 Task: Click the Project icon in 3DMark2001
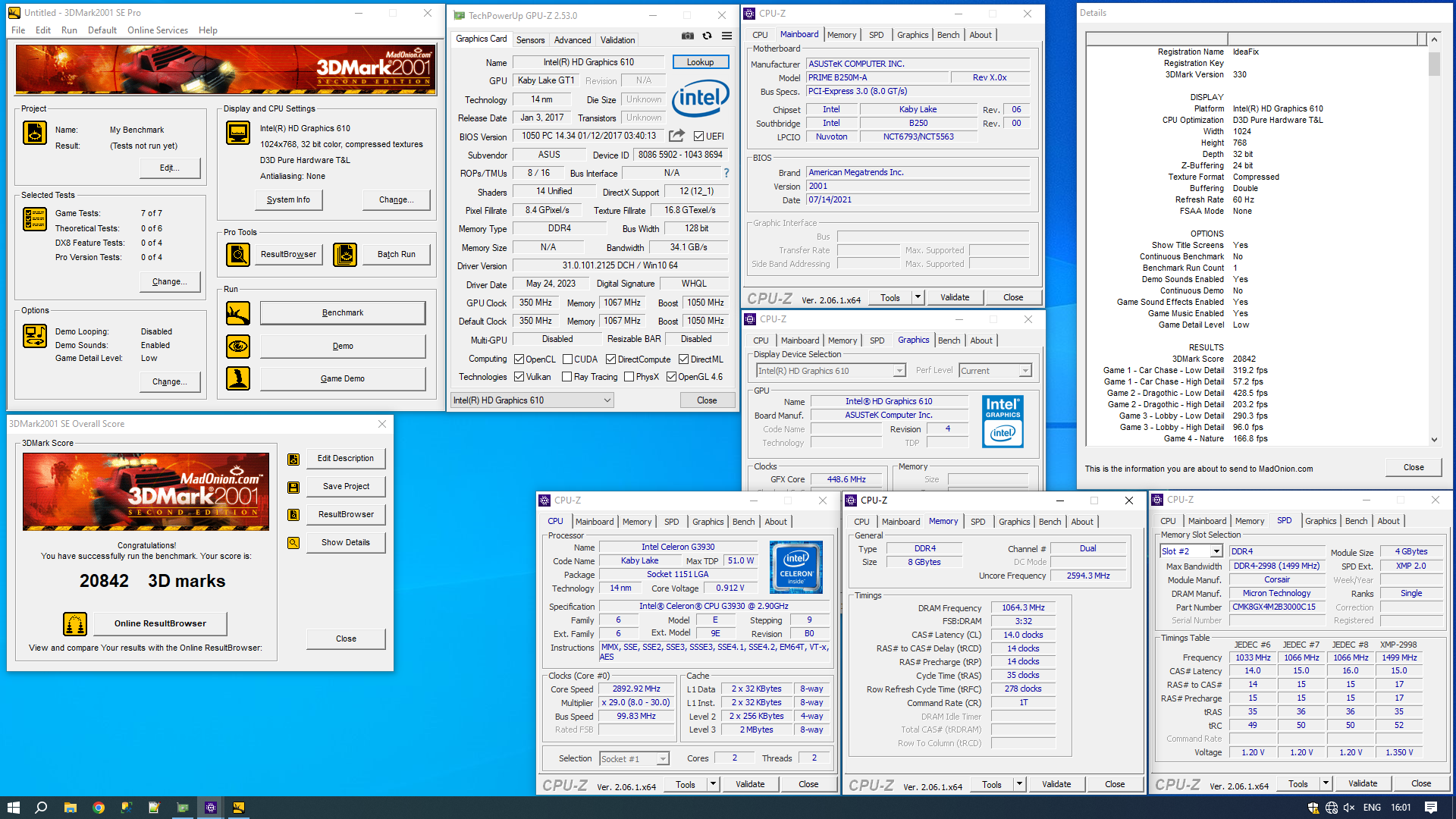tap(35, 133)
